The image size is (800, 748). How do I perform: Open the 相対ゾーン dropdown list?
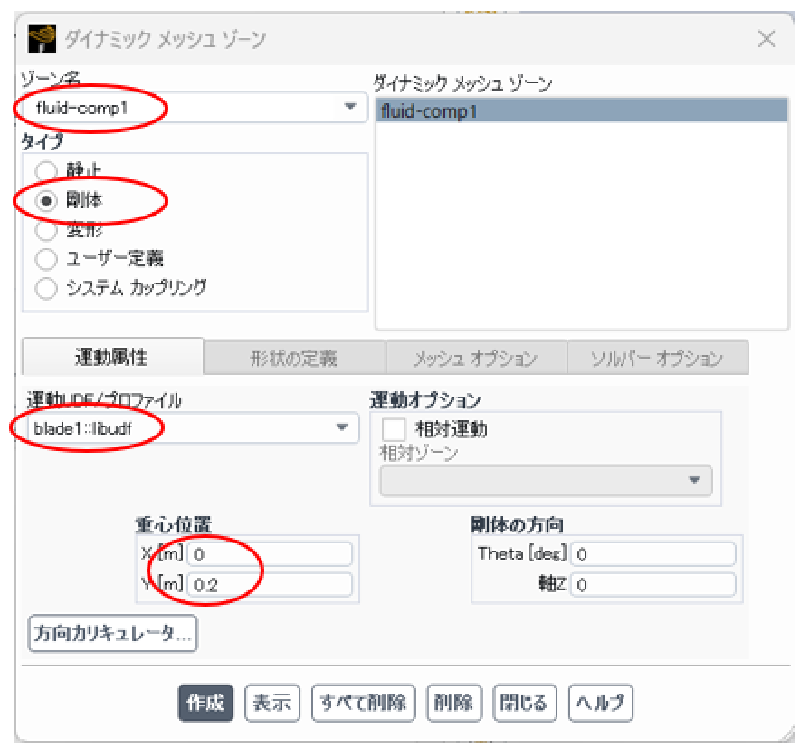694,480
